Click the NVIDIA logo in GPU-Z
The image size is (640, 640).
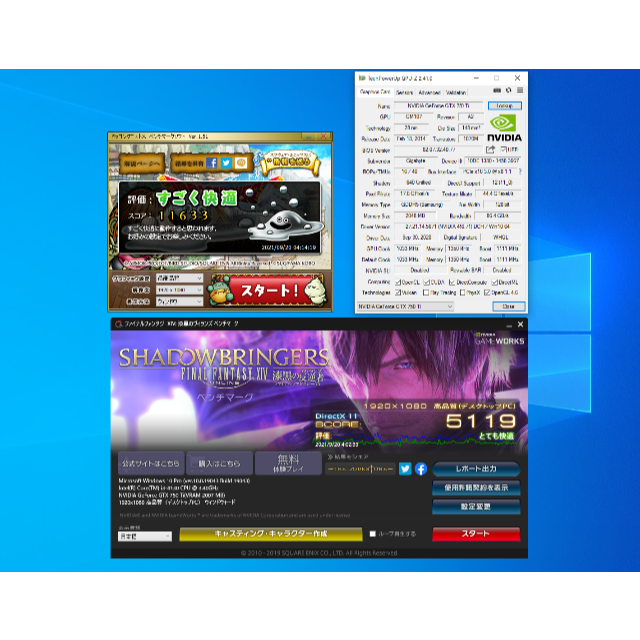click(504, 128)
